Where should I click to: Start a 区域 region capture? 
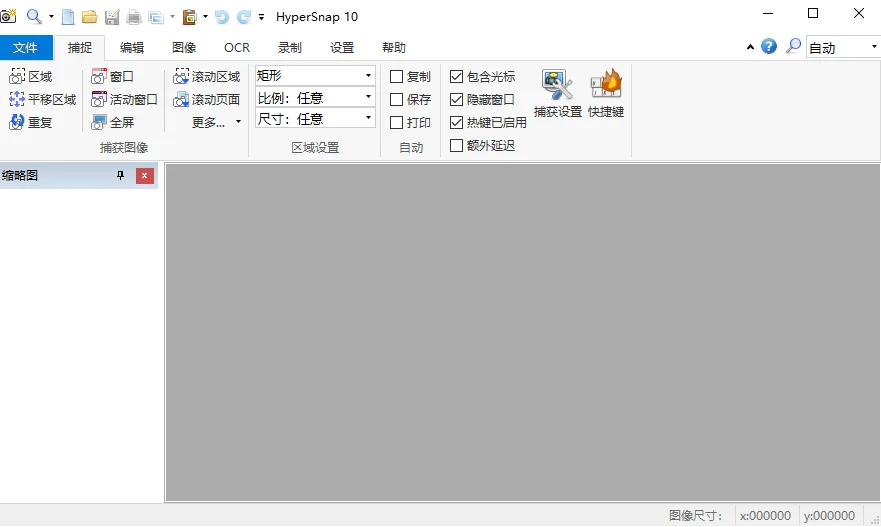31,76
